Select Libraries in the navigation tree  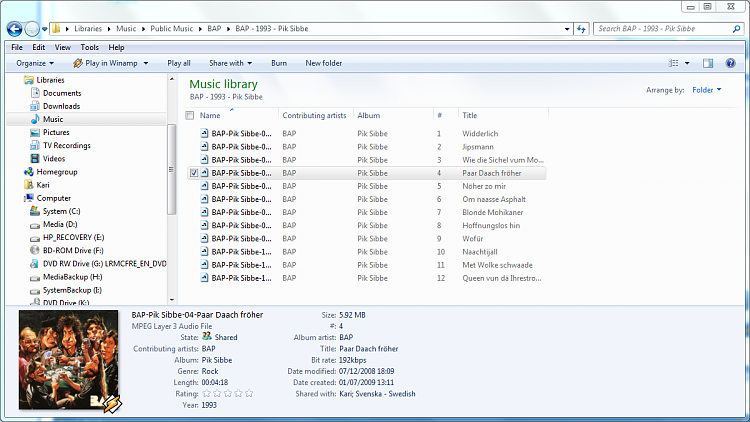pos(50,80)
